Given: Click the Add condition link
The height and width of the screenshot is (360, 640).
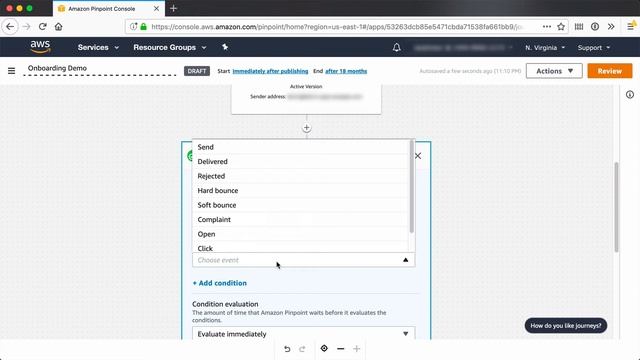Looking at the screenshot, I should tap(220, 283).
